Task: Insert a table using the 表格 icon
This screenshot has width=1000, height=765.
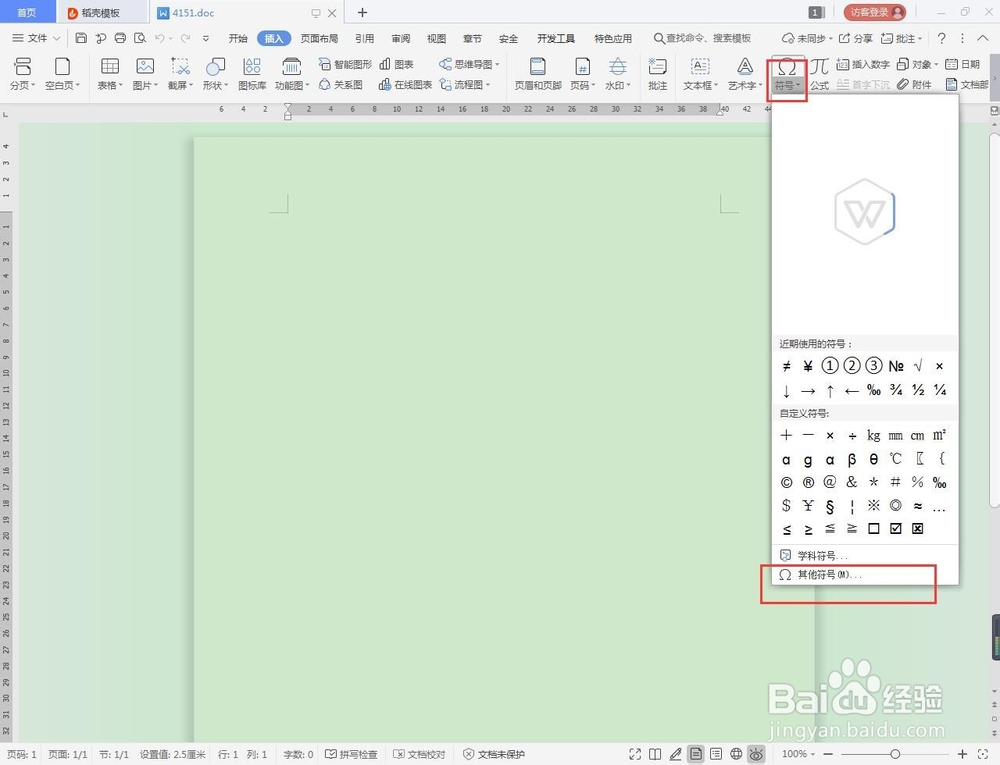Action: click(x=108, y=70)
